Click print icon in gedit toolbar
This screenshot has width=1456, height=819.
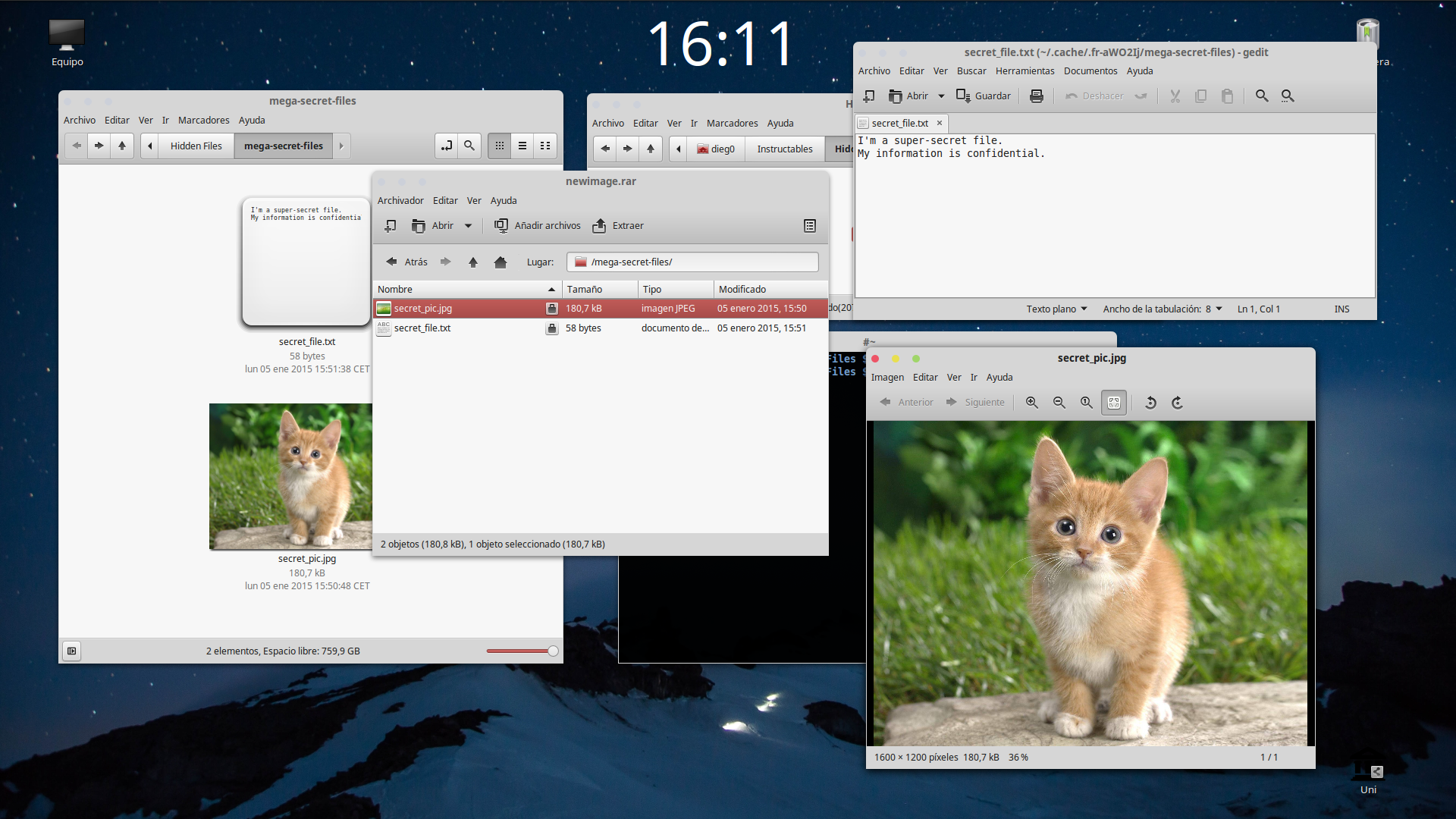pos(1036,96)
